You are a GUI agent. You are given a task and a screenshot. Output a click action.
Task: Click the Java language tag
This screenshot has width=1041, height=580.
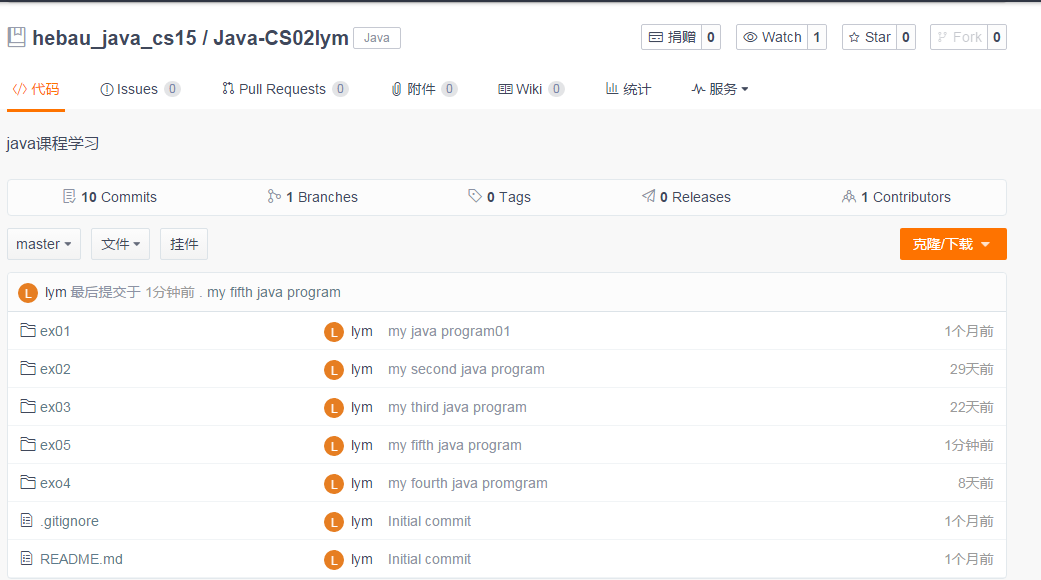tap(376, 38)
